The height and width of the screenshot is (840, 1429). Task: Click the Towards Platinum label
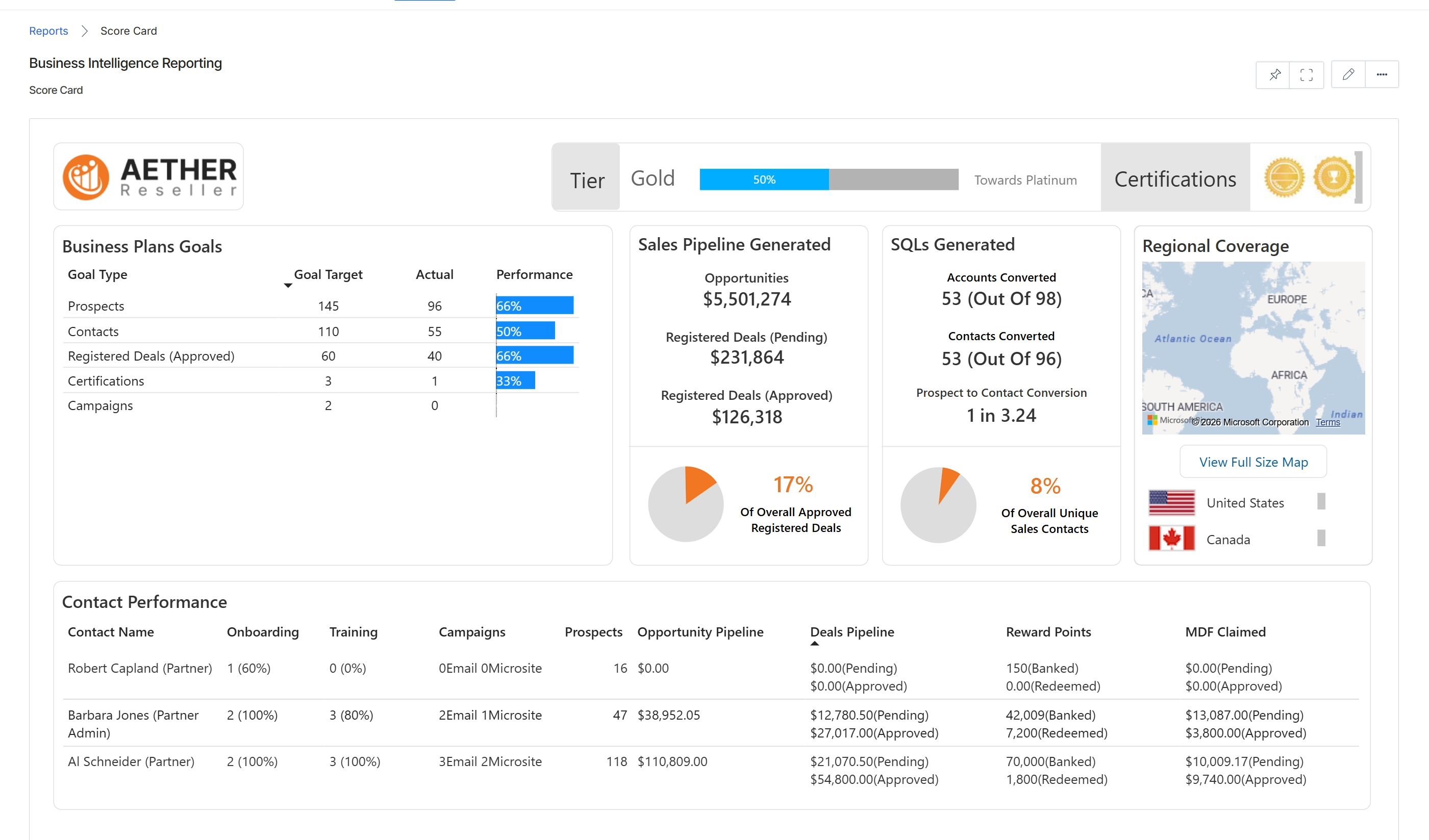point(1025,180)
